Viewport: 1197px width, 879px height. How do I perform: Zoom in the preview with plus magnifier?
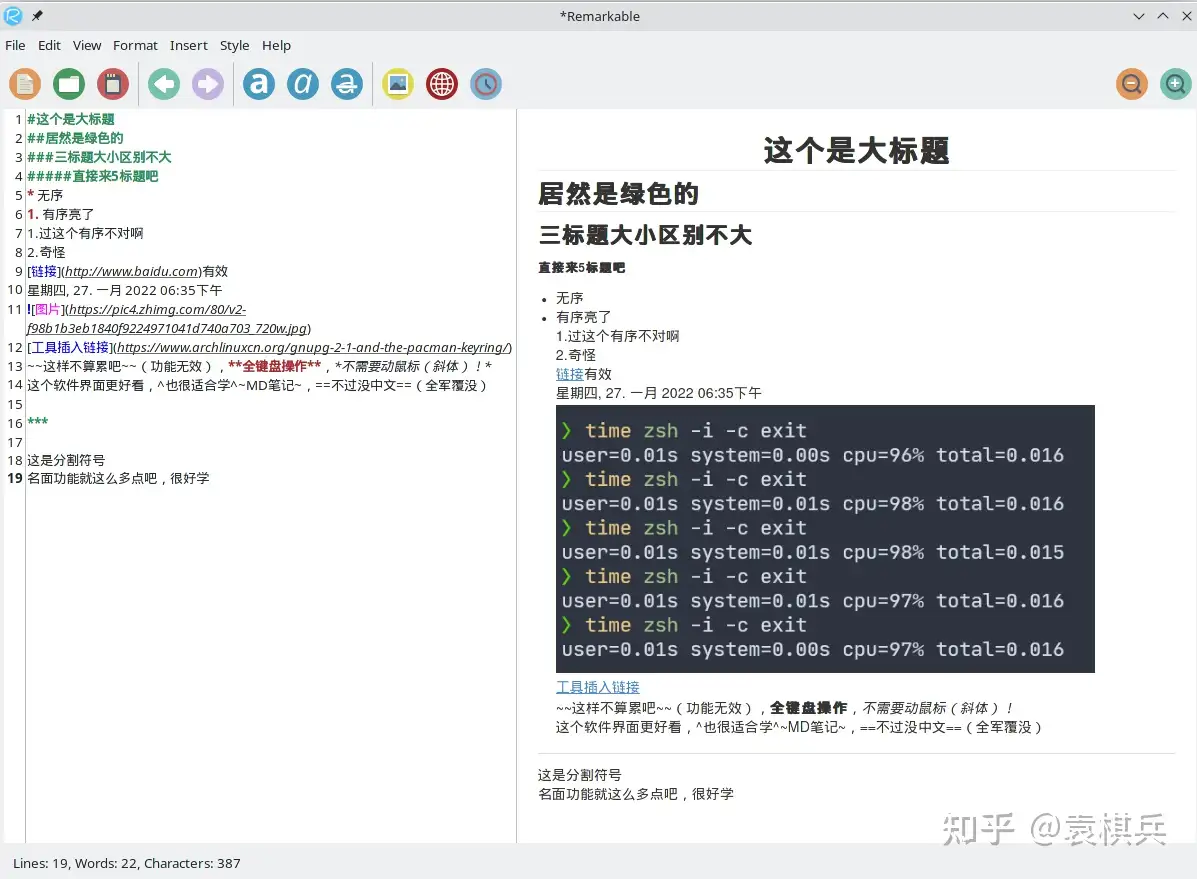pos(1176,84)
